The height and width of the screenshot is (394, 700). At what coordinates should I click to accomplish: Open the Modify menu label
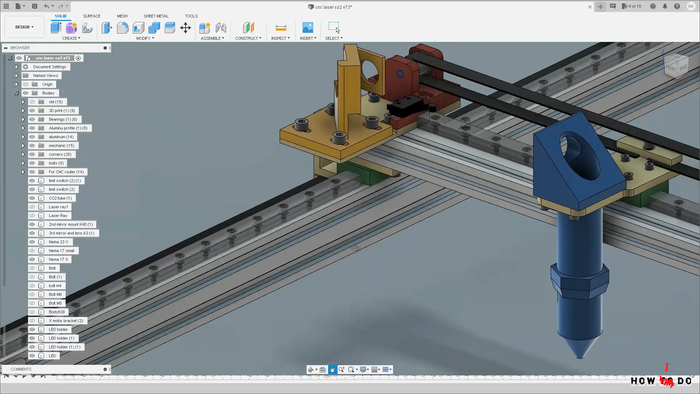145,38
